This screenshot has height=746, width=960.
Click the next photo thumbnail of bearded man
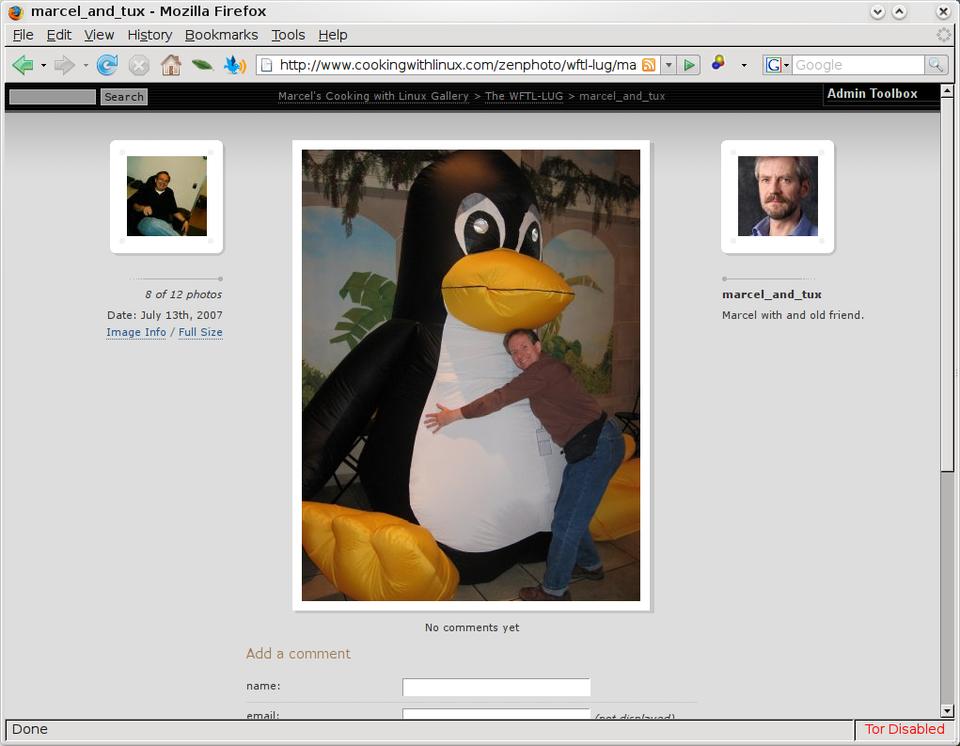click(x=777, y=196)
